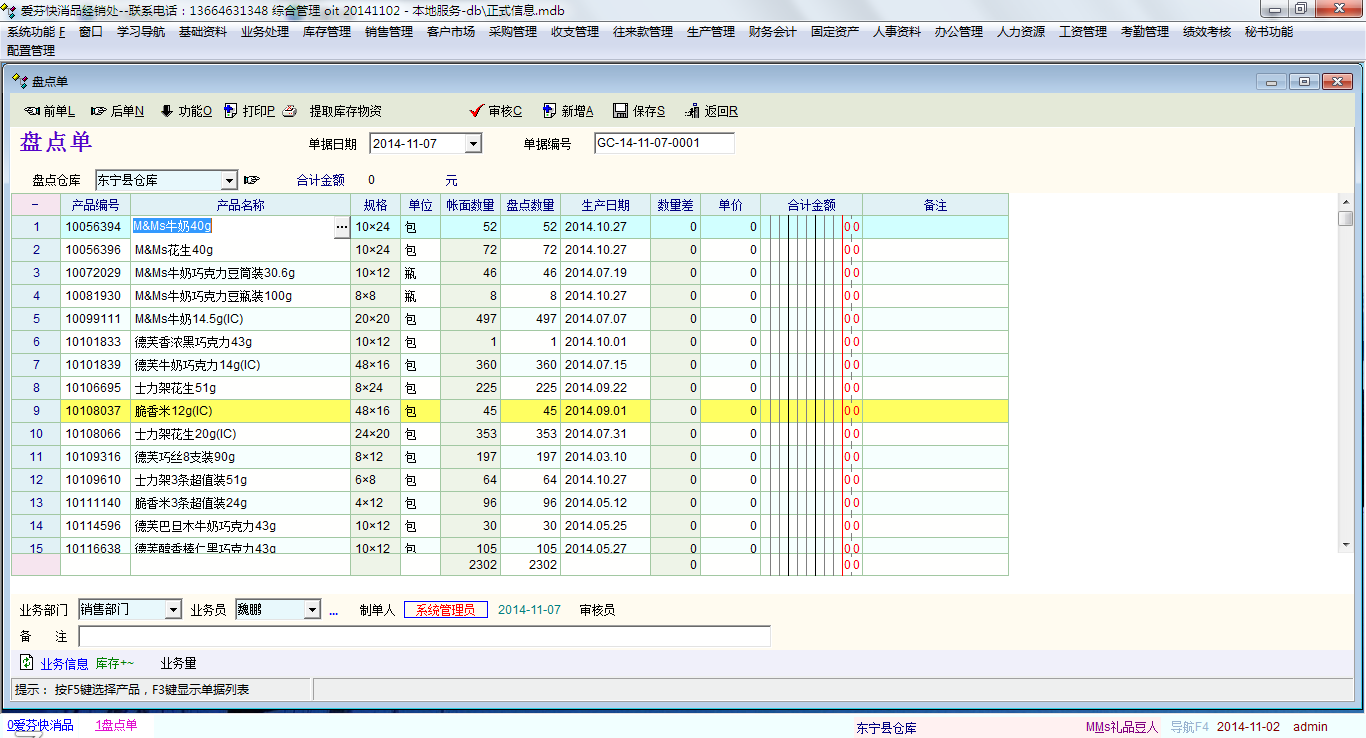The width and height of the screenshot is (1366, 738).
Task: Click the 后单 (next document) toolbar icon
Action: coord(99,111)
